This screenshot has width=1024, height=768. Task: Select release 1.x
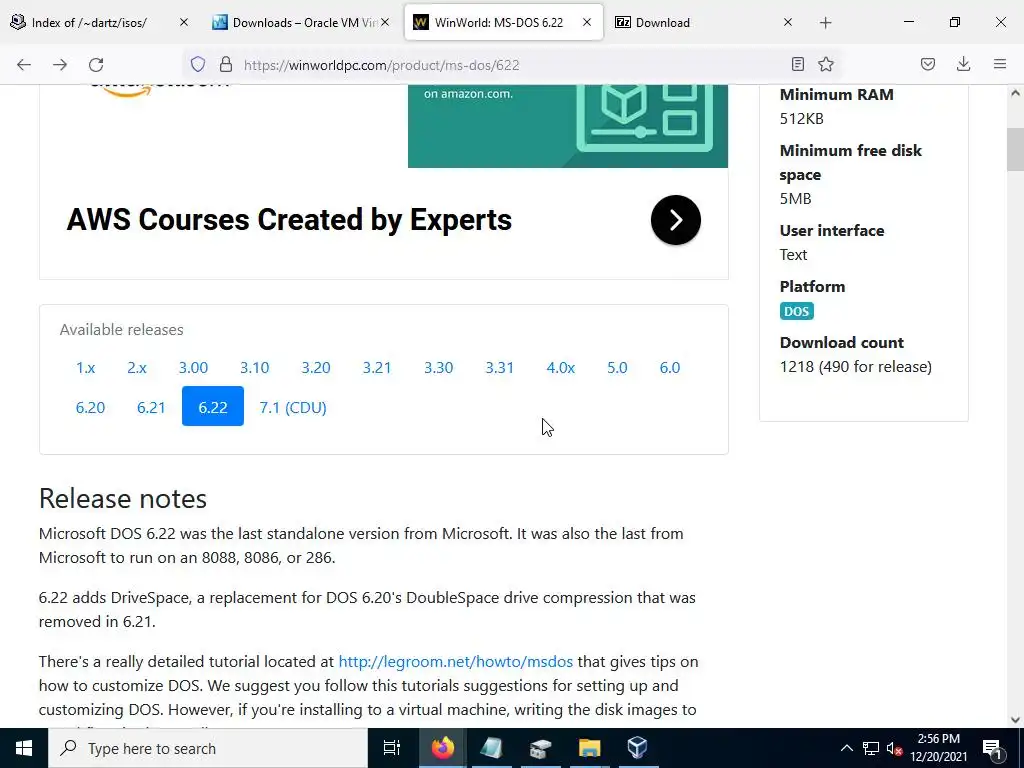[x=86, y=368]
